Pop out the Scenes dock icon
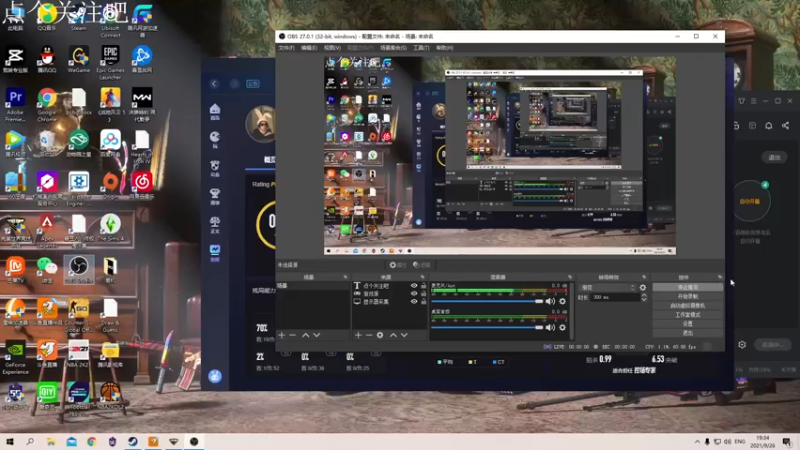800x450 pixels. [x=345, y=277]
